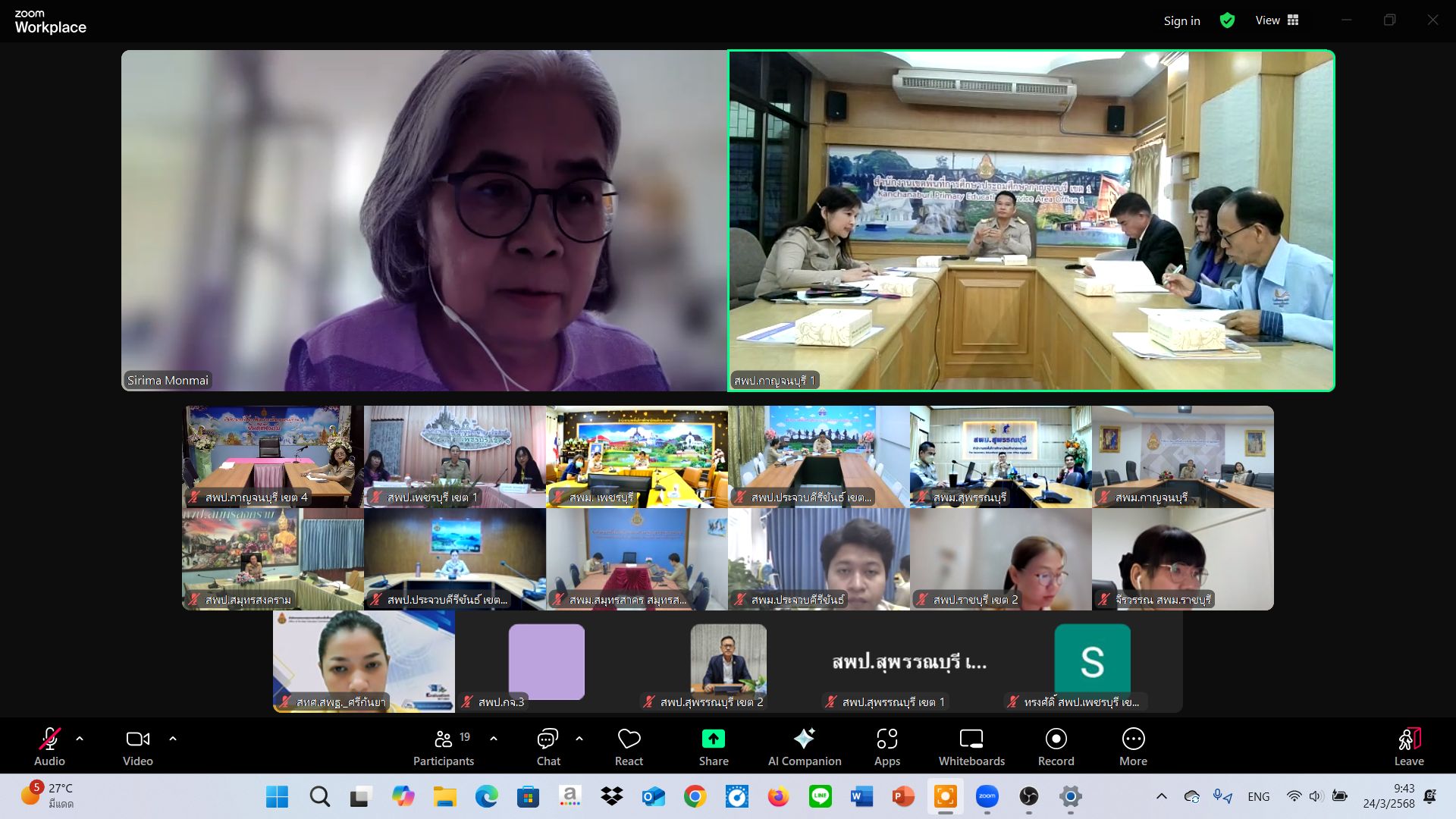The image size is (1456, 819).
Task: Open Microsoft Store from the taskbar
Action: [x=528, y=796]
